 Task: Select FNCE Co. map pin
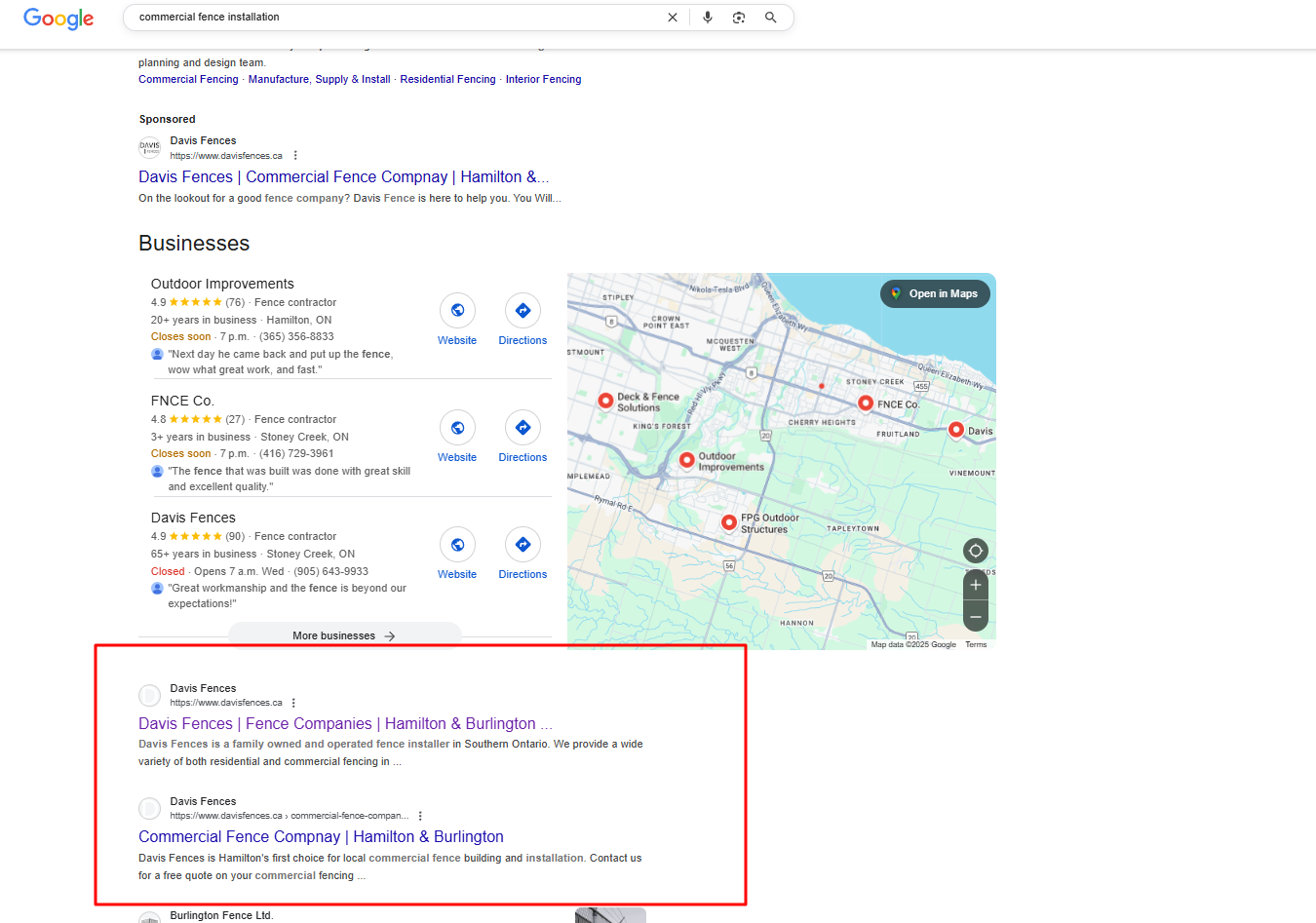click(866, 404)
